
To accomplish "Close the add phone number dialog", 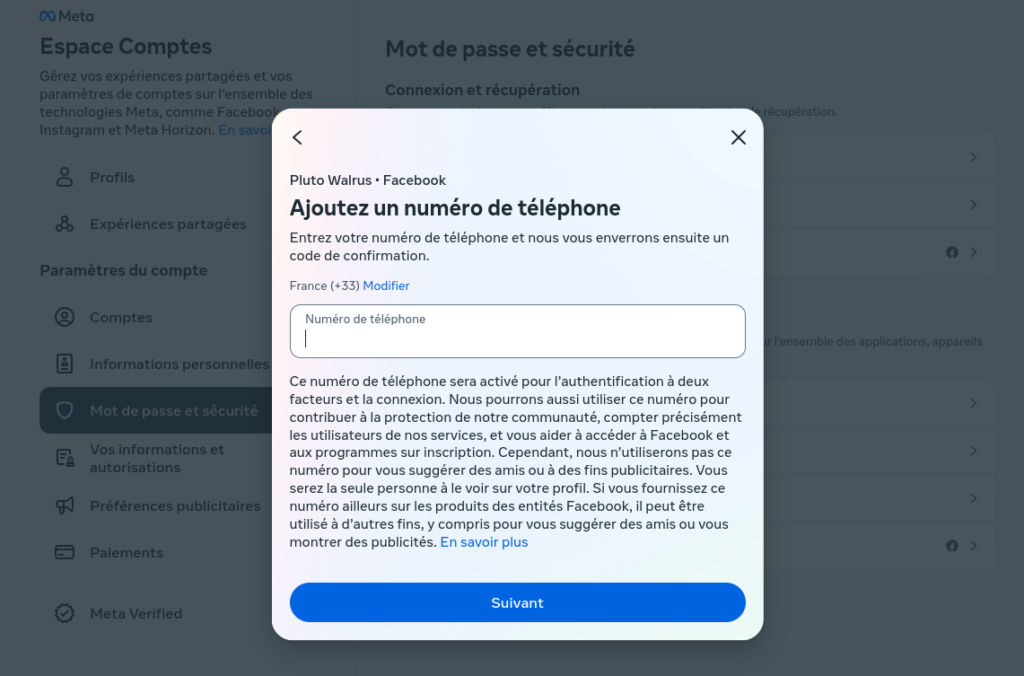I will 738,137.
